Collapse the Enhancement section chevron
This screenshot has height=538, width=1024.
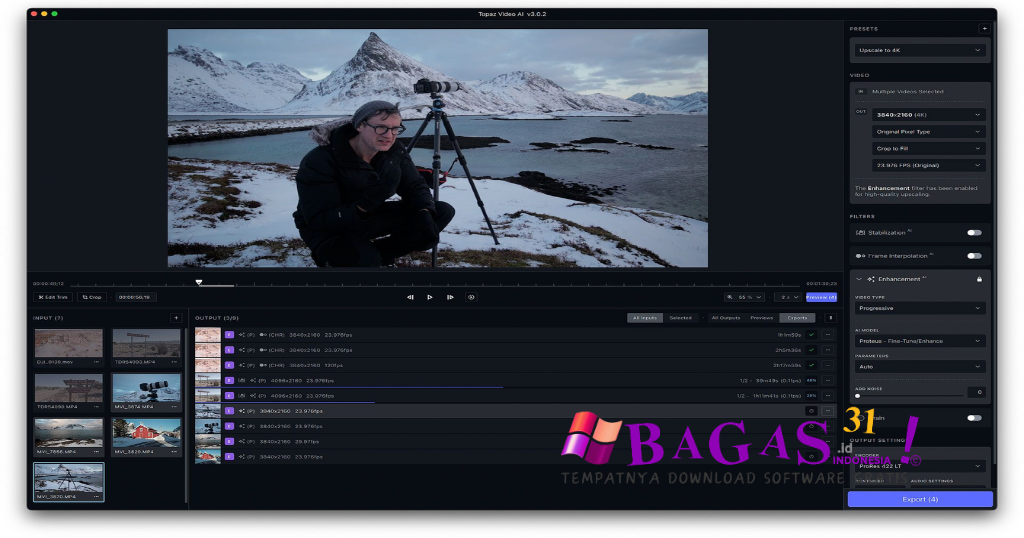point(859,279)
